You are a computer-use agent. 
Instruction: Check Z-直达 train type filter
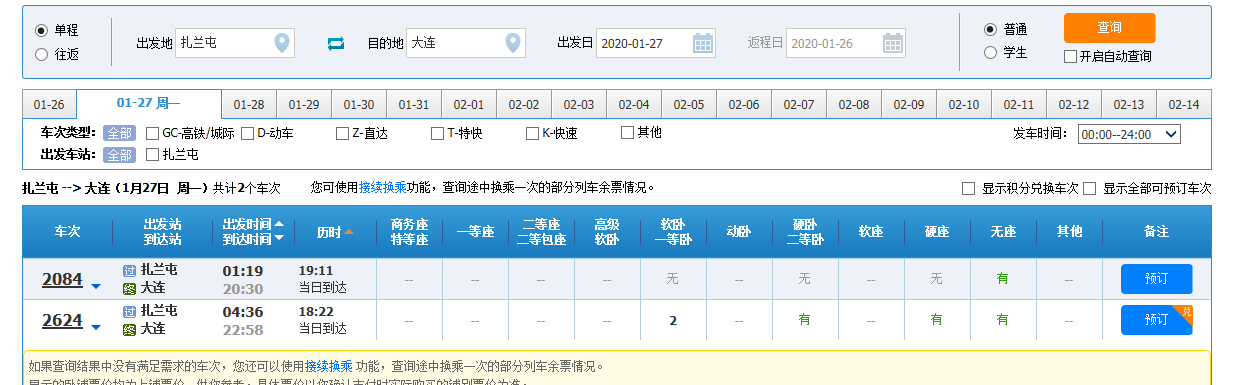pos(342,133)
